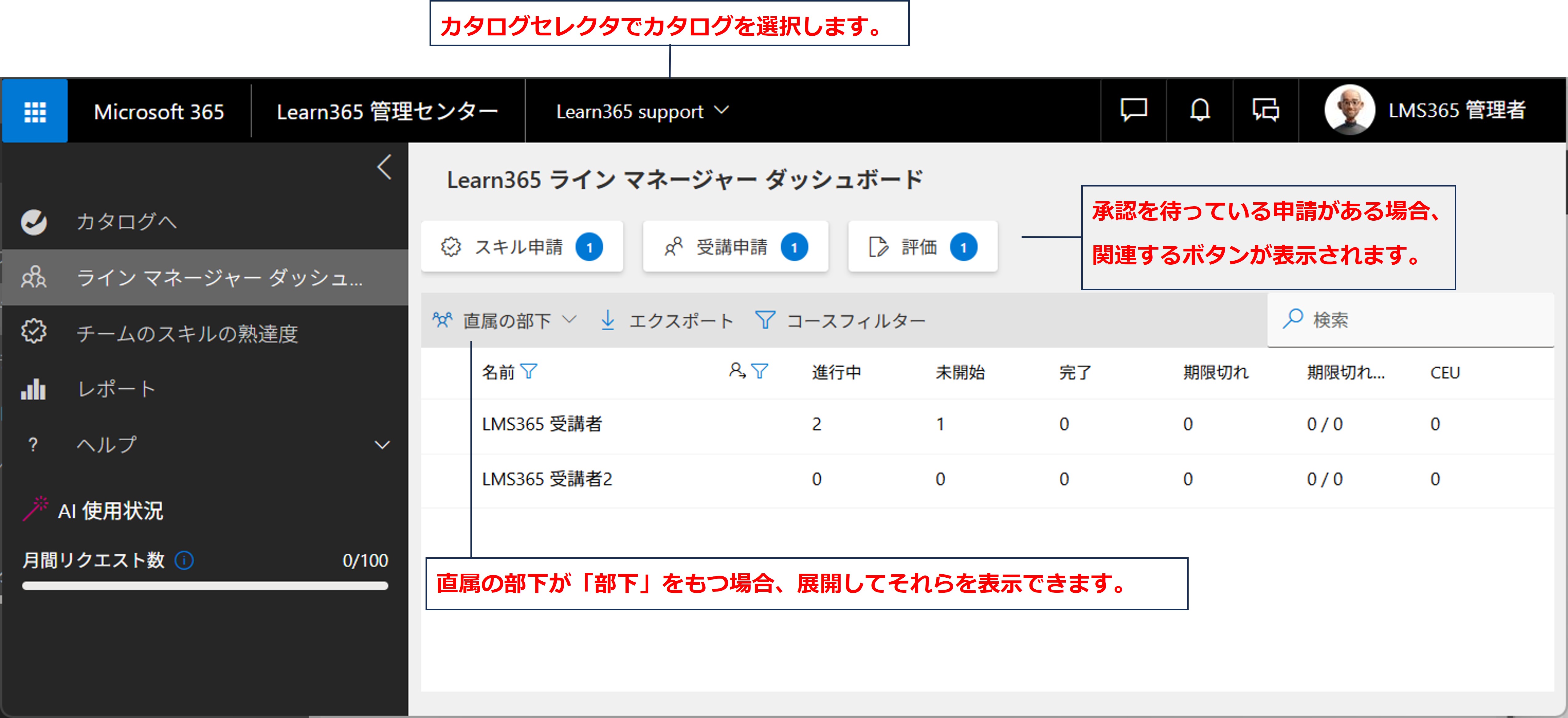Sort by the 完了 column header
The height and width of the screenshot is (718, 1568).
click(1075, 372)
